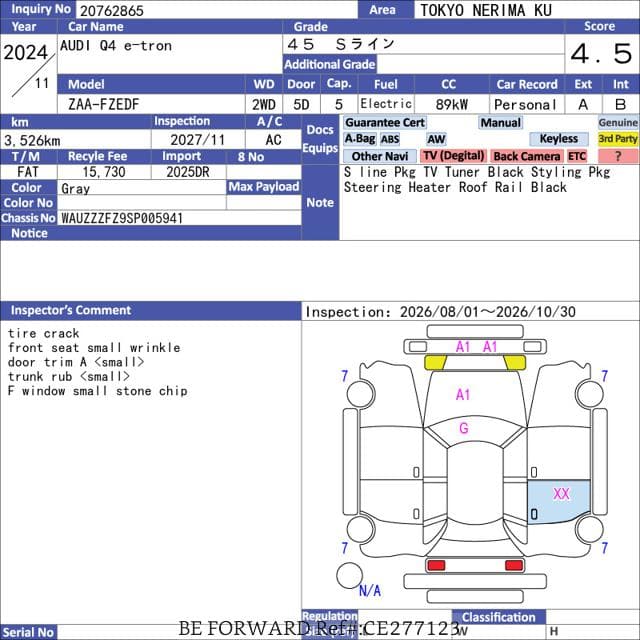Image resolution: width=640 pixels, height=640 pixels.
Task: Select the front seat small wrinkle comment
Action: [x=94, y=347]
